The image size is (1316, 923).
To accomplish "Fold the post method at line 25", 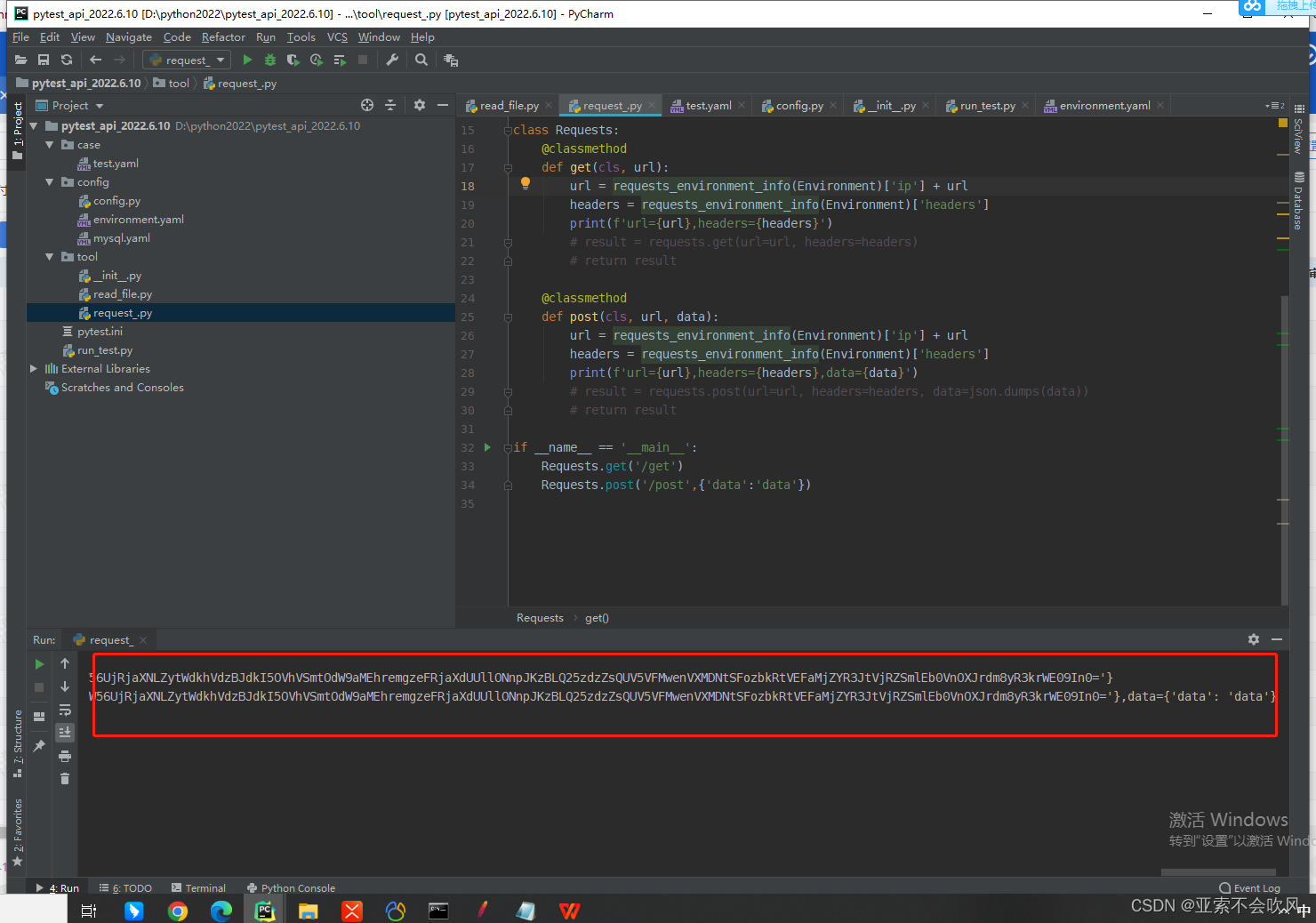I will [508, 317].
